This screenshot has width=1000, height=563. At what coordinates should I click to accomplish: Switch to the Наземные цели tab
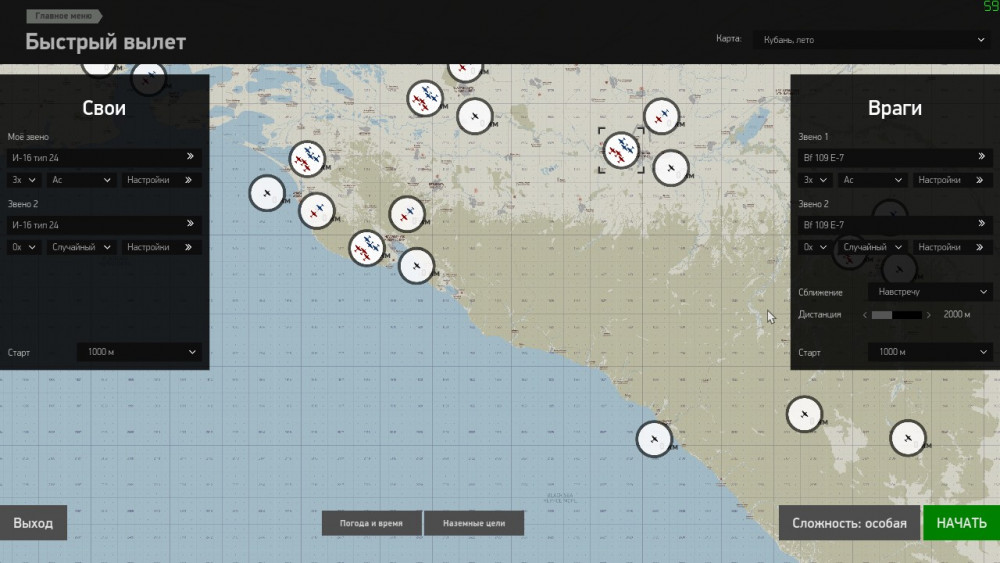pyautogui.click(x=474, y=523)
